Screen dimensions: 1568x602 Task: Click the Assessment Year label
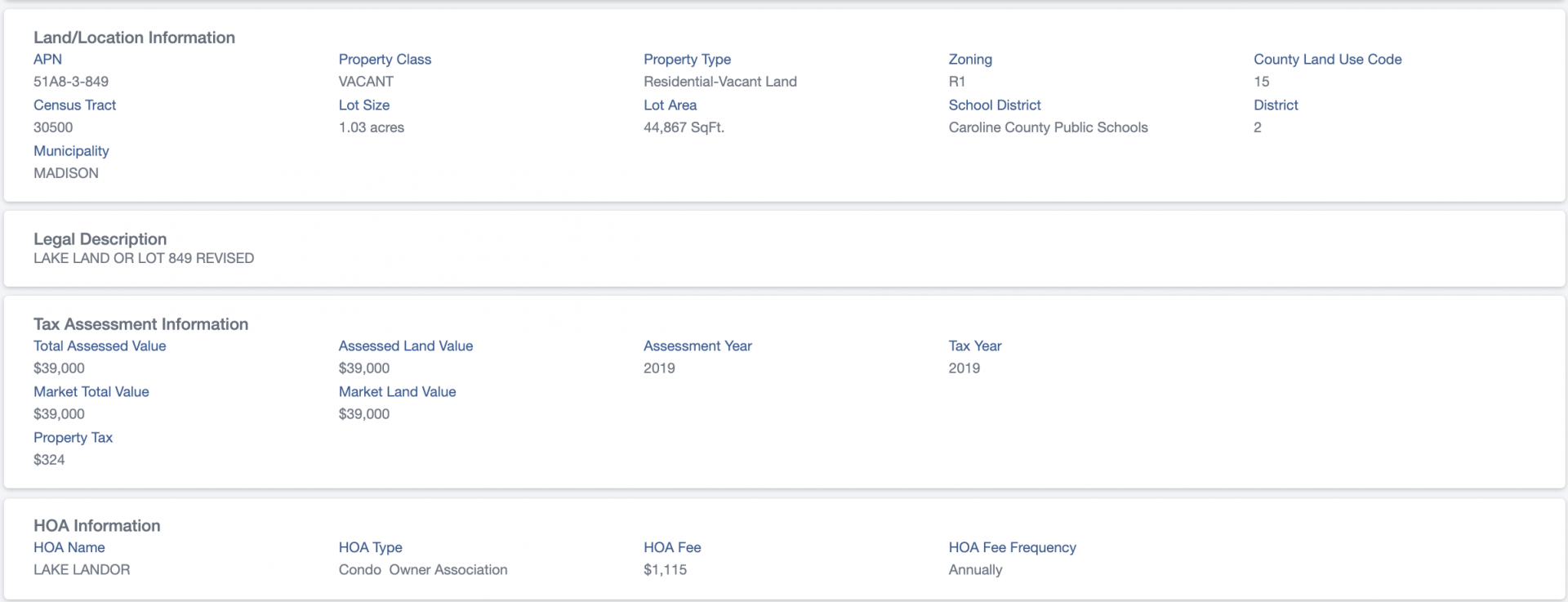click(x=697, y=346)
